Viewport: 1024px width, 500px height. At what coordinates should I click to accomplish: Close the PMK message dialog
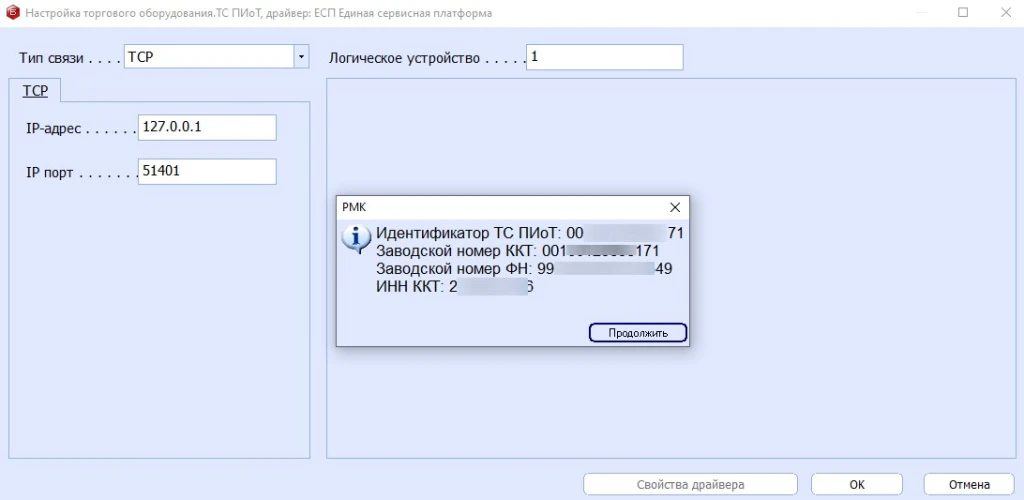pos(675,207)
